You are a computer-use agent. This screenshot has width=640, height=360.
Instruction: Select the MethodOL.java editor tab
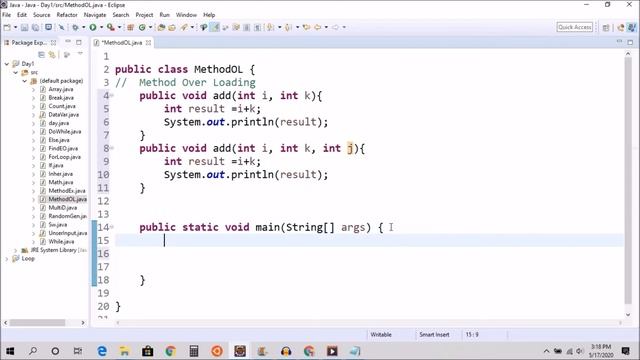click(x=122, y=42)
